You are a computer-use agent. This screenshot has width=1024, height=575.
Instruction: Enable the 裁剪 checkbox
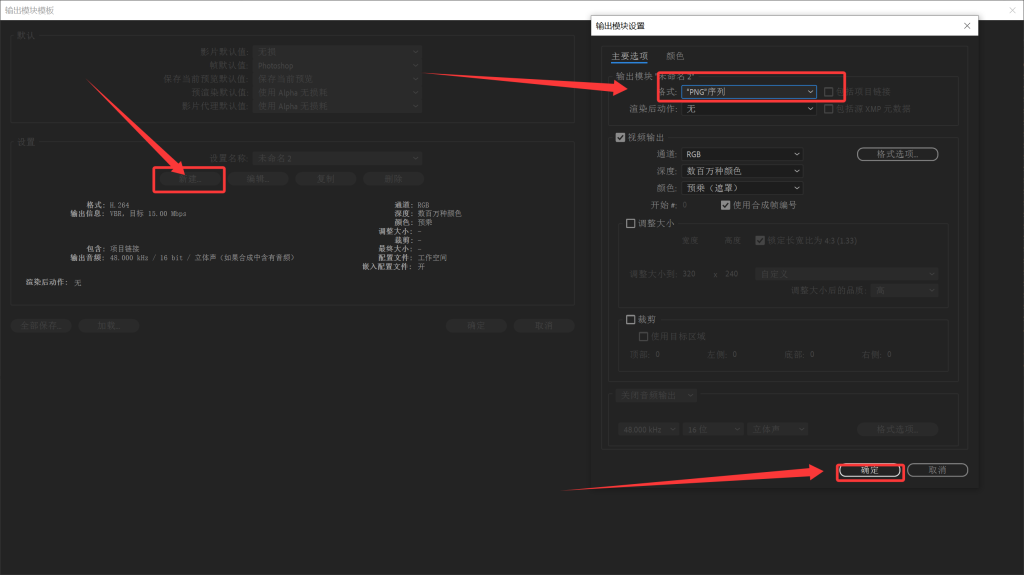click(630, 319)
